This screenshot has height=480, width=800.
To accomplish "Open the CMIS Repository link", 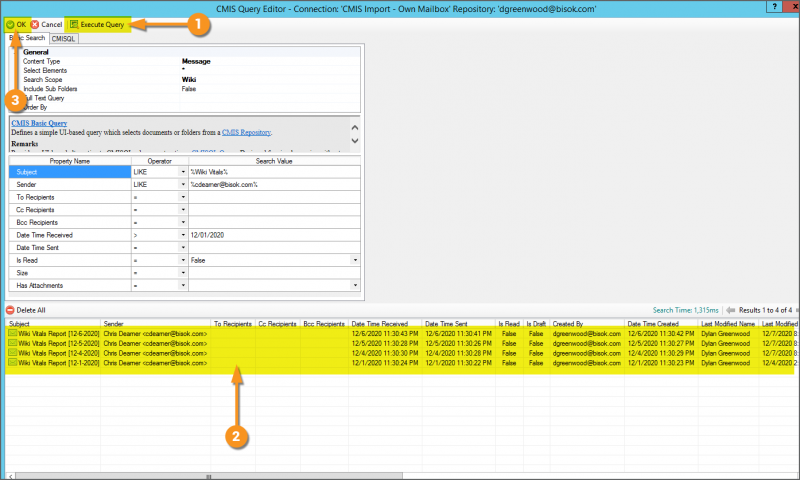I will [x=246, y=132].
